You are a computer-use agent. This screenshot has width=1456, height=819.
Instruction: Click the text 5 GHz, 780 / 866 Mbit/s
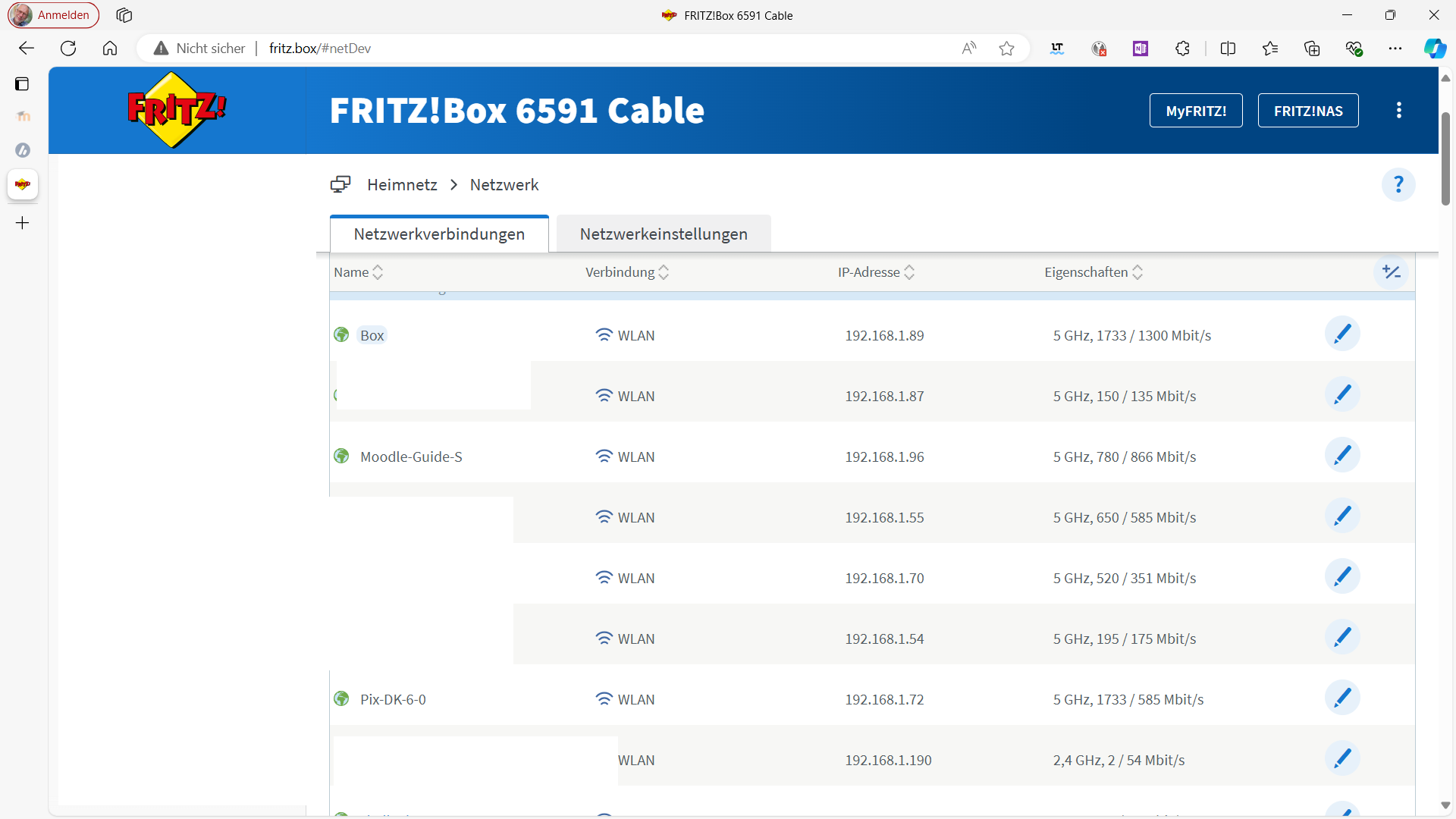pyautogui.click(x=1125, y=457)
